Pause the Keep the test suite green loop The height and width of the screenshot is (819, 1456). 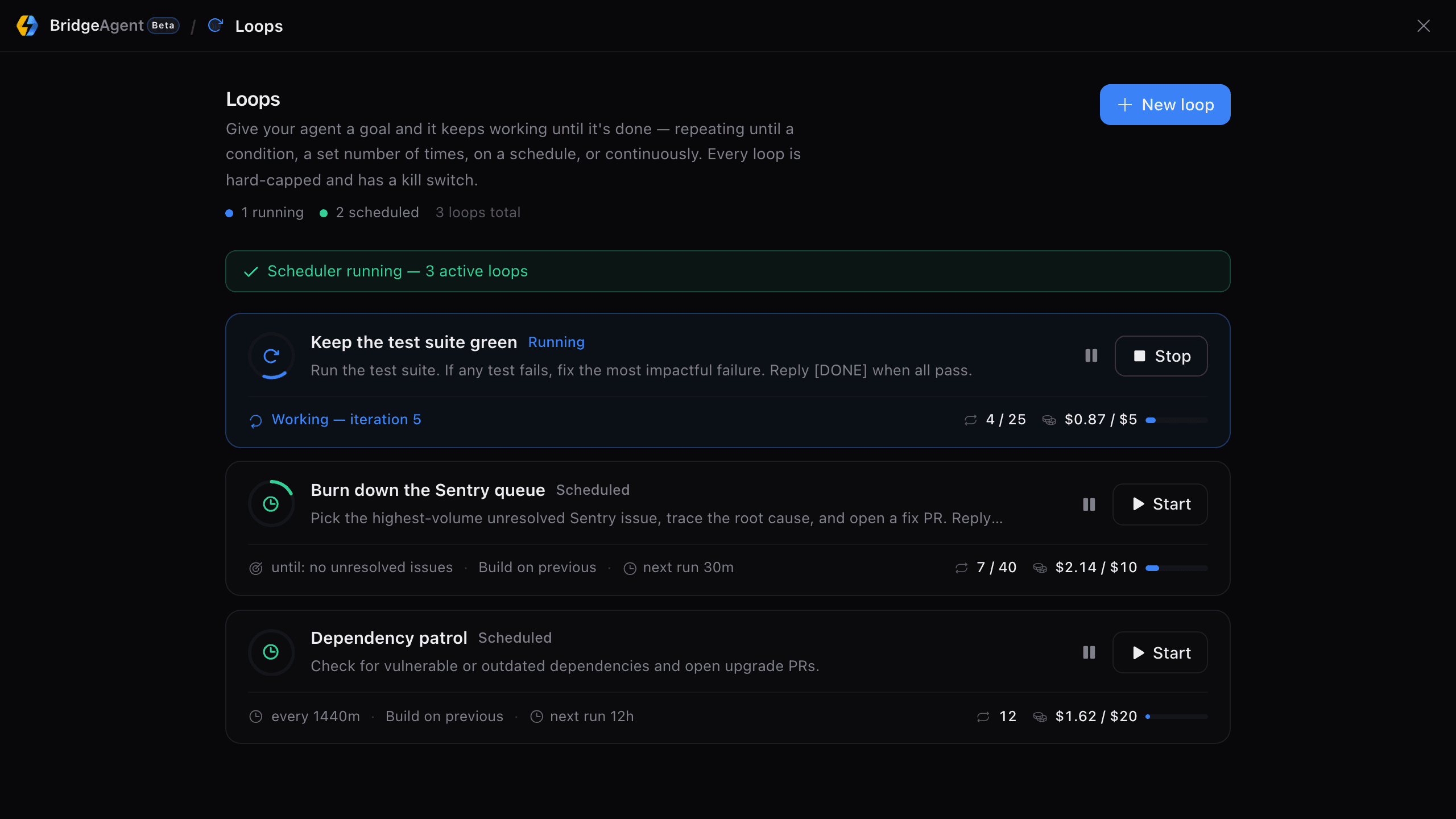1091,356
